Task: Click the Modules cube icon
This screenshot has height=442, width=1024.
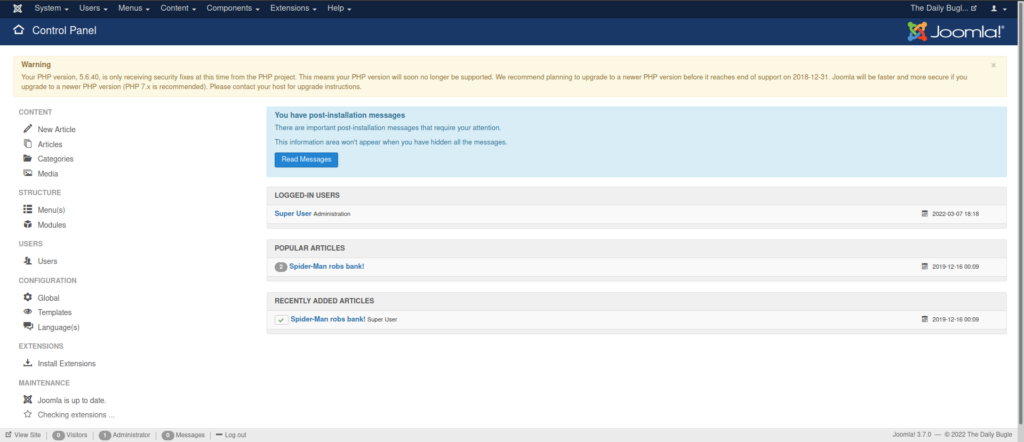Action: [x=27, y=225]
